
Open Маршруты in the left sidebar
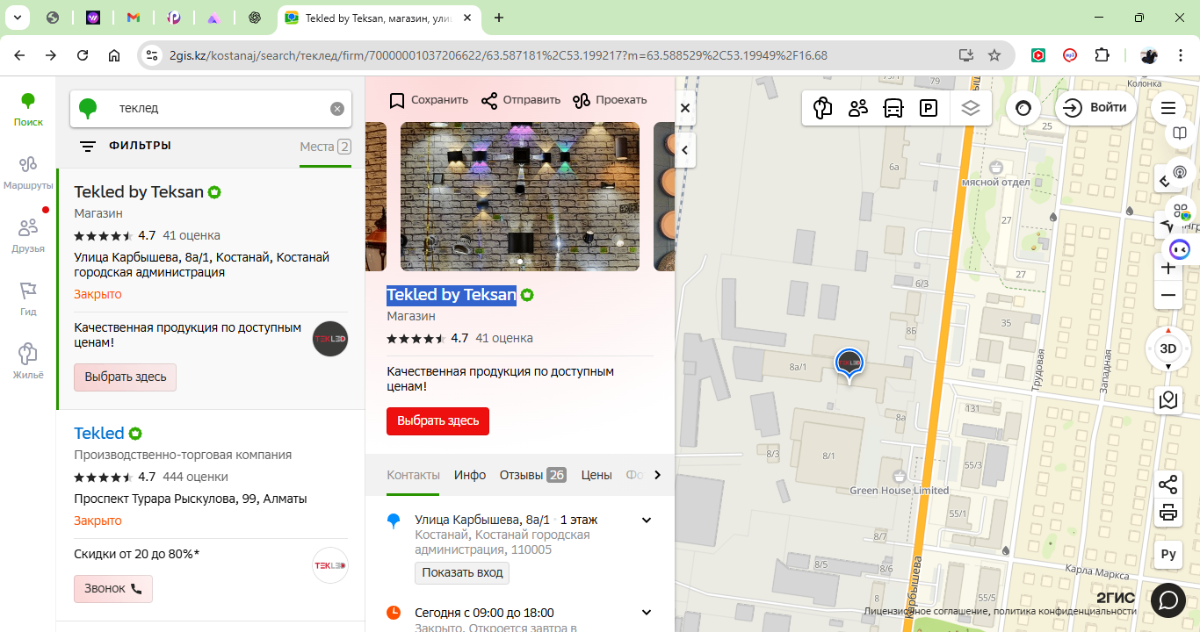[28, 172]
